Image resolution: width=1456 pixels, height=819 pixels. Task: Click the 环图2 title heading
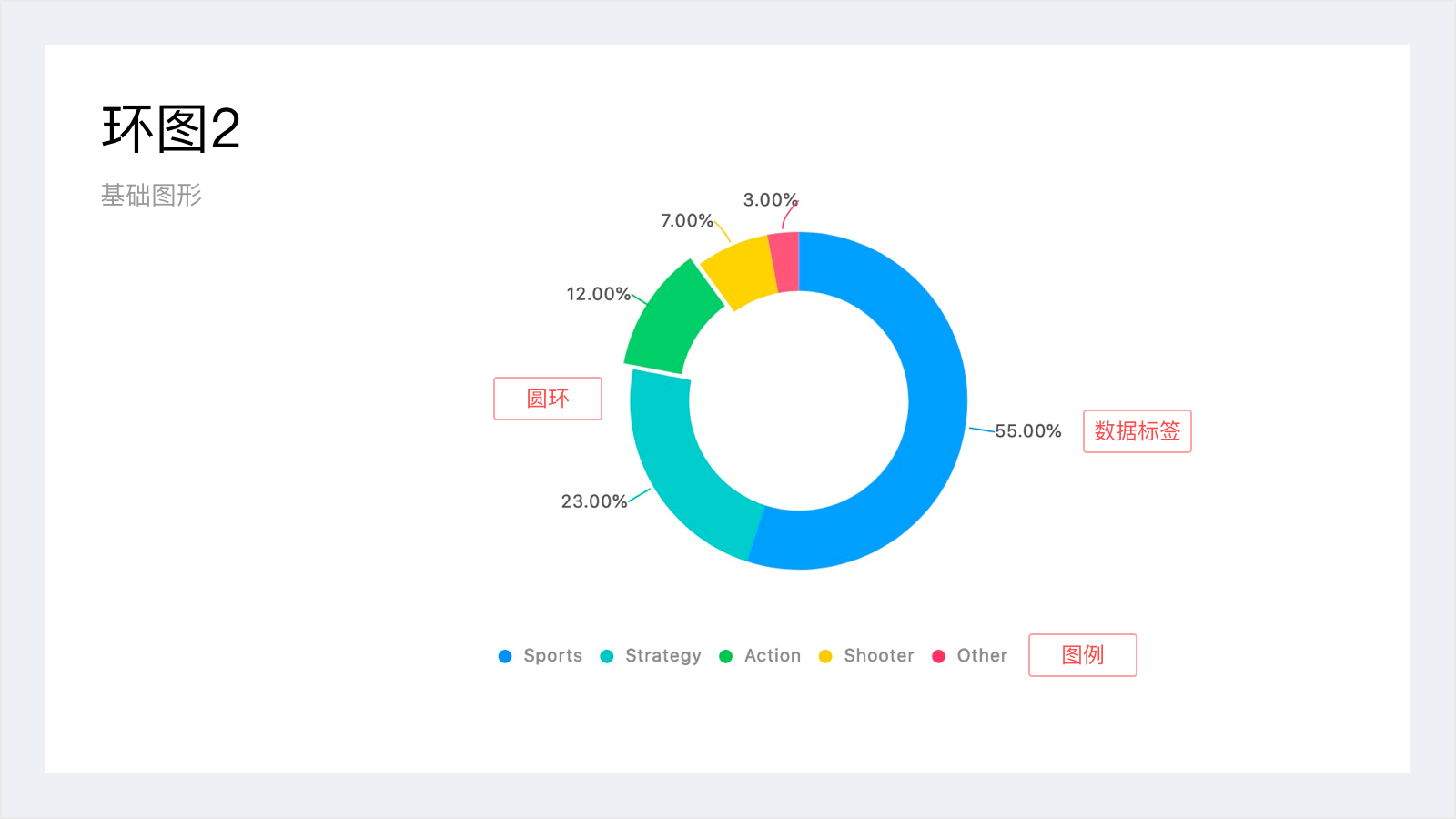pos(171,128)
